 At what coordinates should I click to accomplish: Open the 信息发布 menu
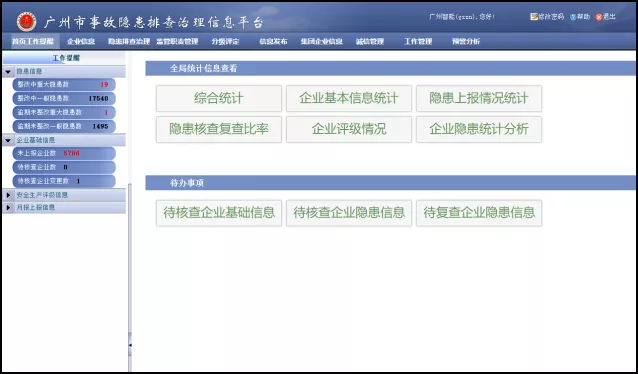pos(273,42)
